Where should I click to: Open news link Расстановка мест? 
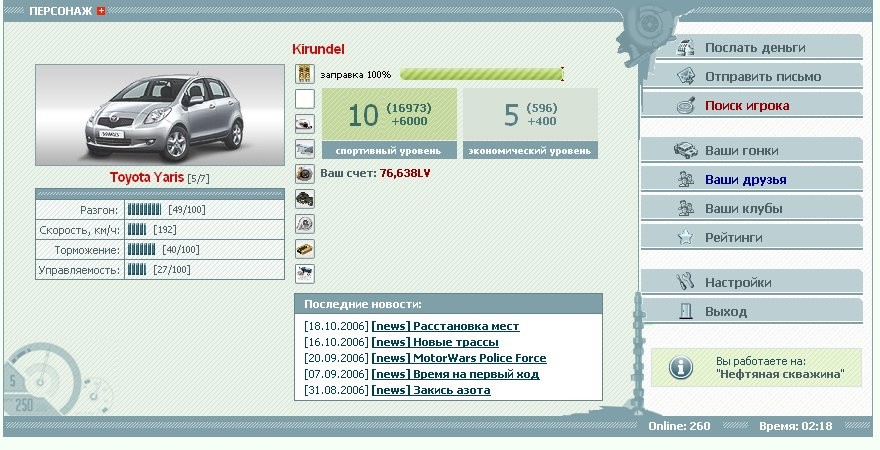click(x=445, y=326)
